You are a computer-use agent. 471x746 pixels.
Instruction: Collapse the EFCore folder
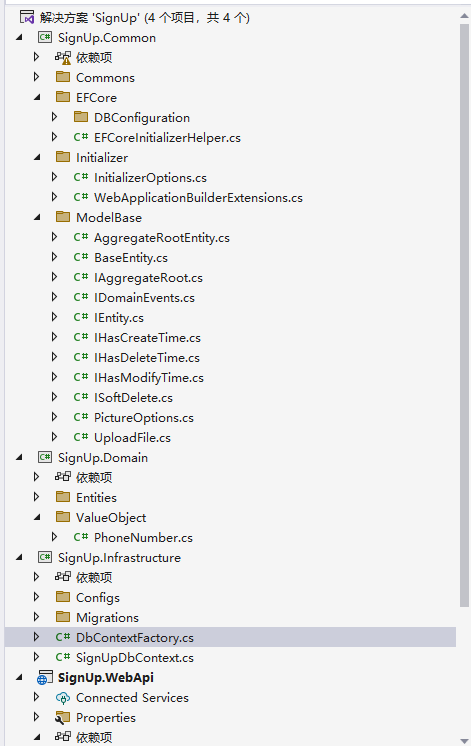point(37,98)
